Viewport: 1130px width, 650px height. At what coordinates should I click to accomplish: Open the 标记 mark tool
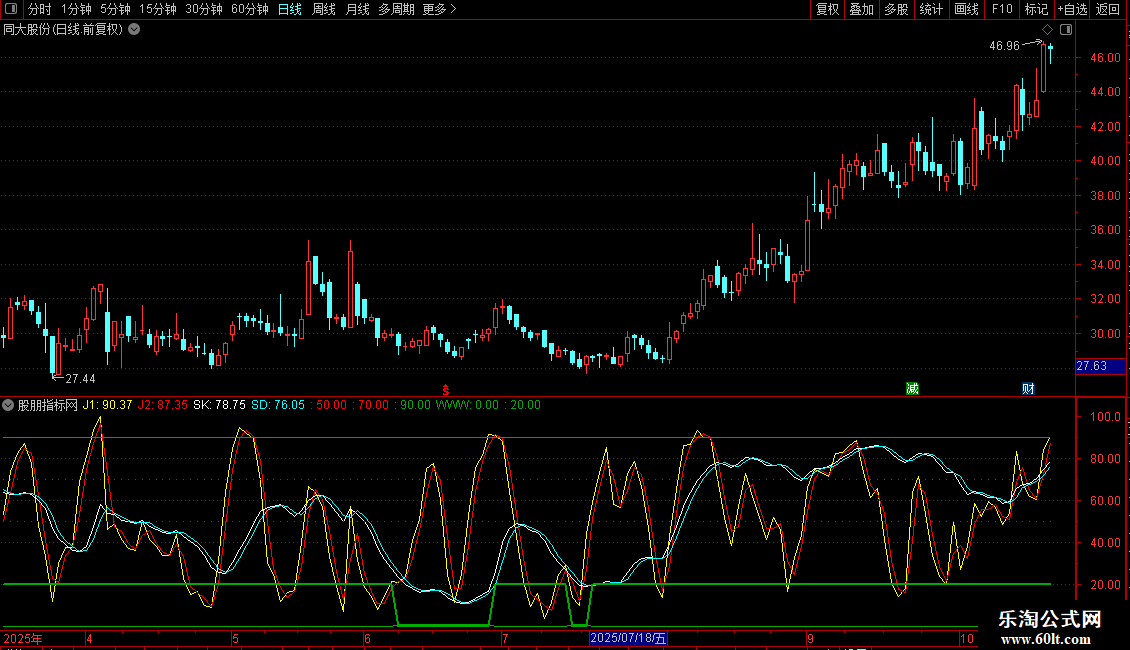1036,10
